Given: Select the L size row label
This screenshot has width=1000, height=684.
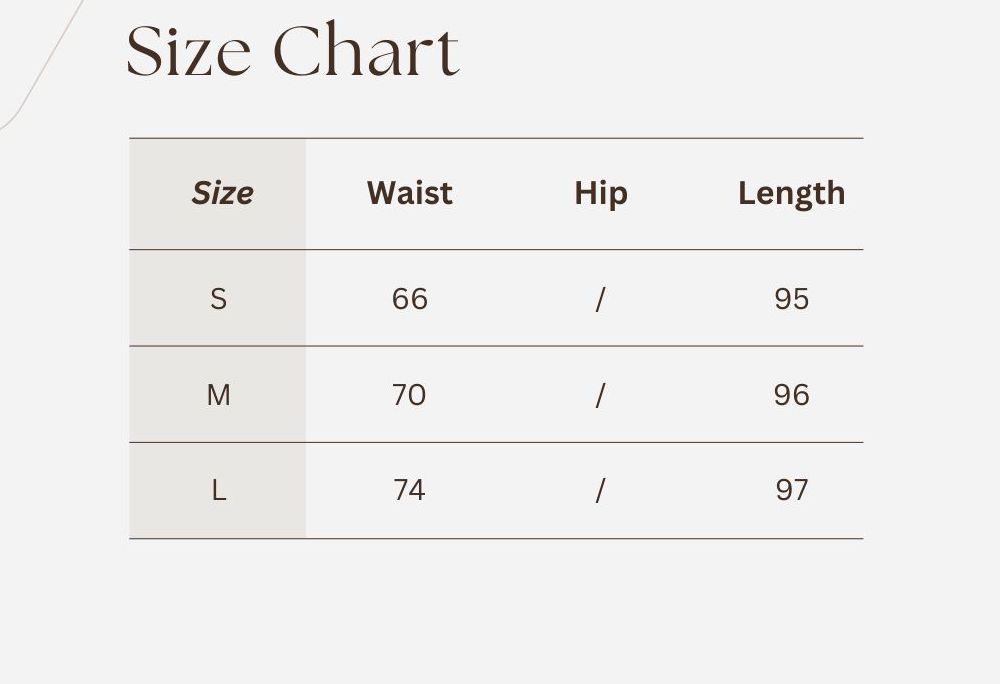Looking at the screenshot, I should click(218, 490).
